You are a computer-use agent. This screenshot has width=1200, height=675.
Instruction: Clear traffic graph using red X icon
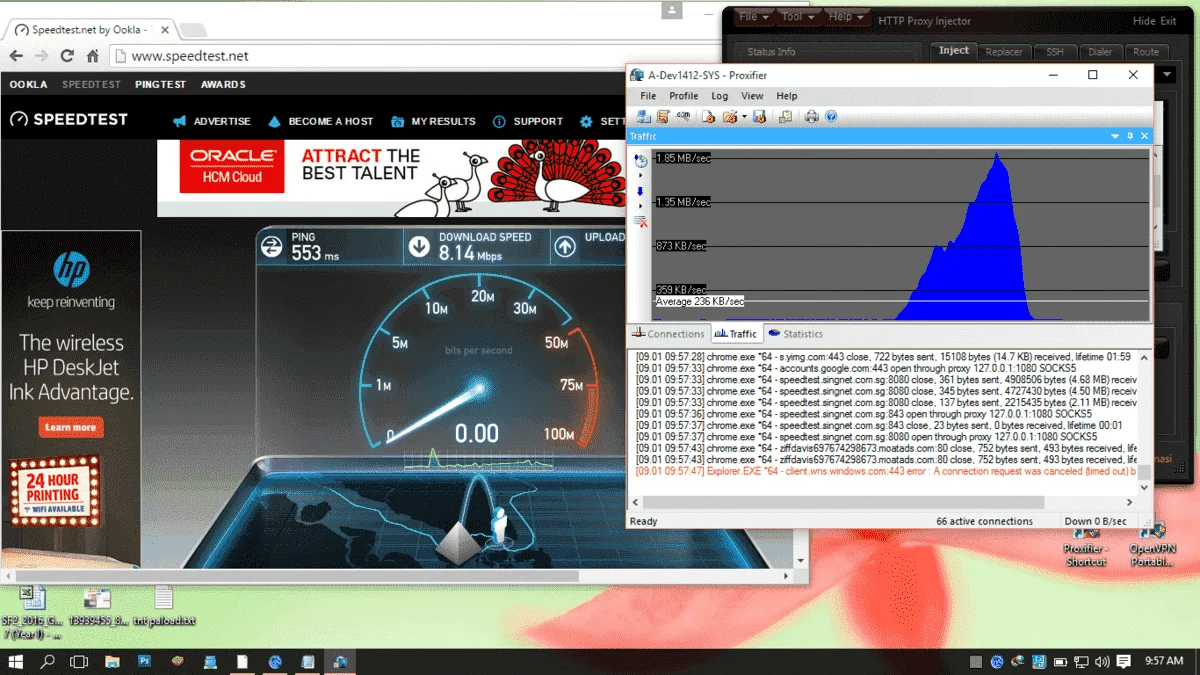(641, 222)
